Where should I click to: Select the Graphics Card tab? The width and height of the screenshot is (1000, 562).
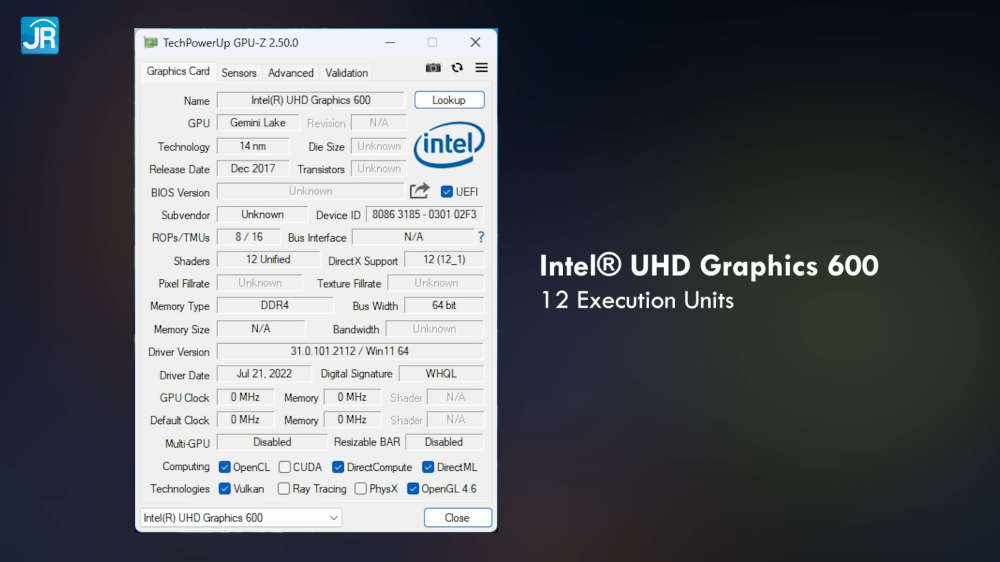tap(178, 71)
